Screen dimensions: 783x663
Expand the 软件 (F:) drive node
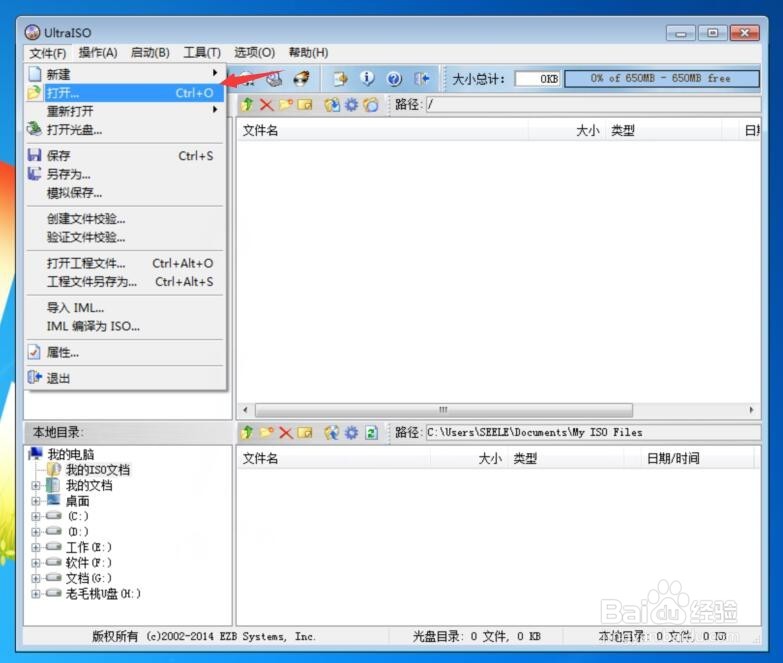coord(35,563)
